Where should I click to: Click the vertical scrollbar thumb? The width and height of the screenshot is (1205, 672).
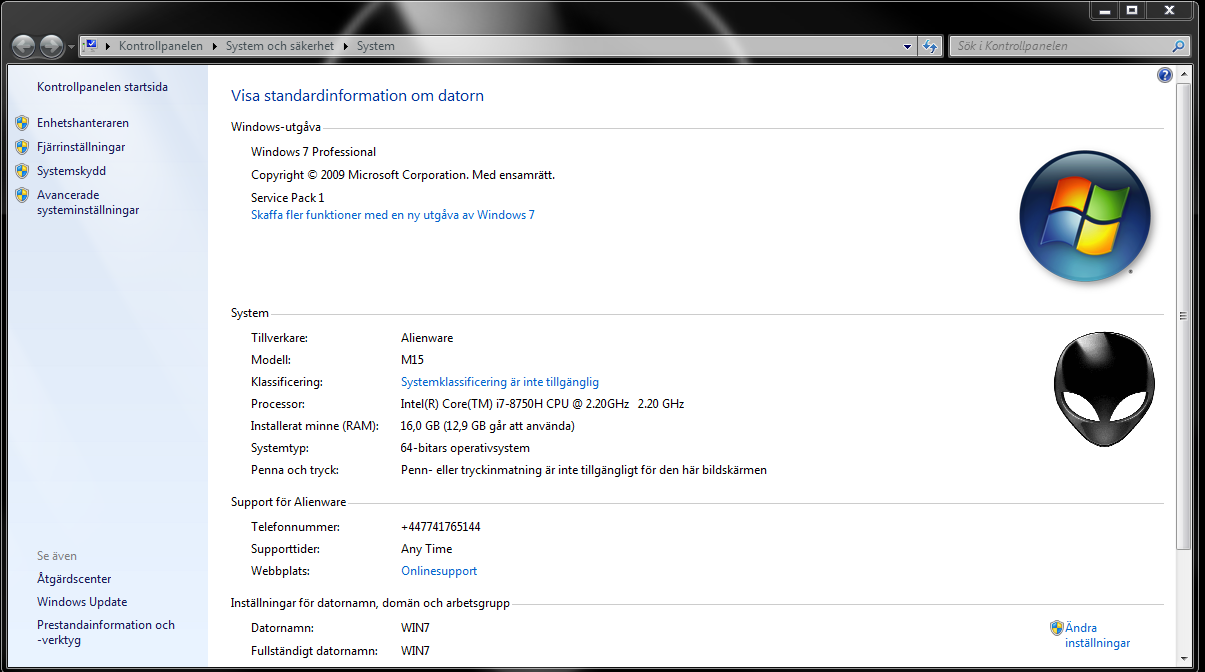(x=1184, y=315)
